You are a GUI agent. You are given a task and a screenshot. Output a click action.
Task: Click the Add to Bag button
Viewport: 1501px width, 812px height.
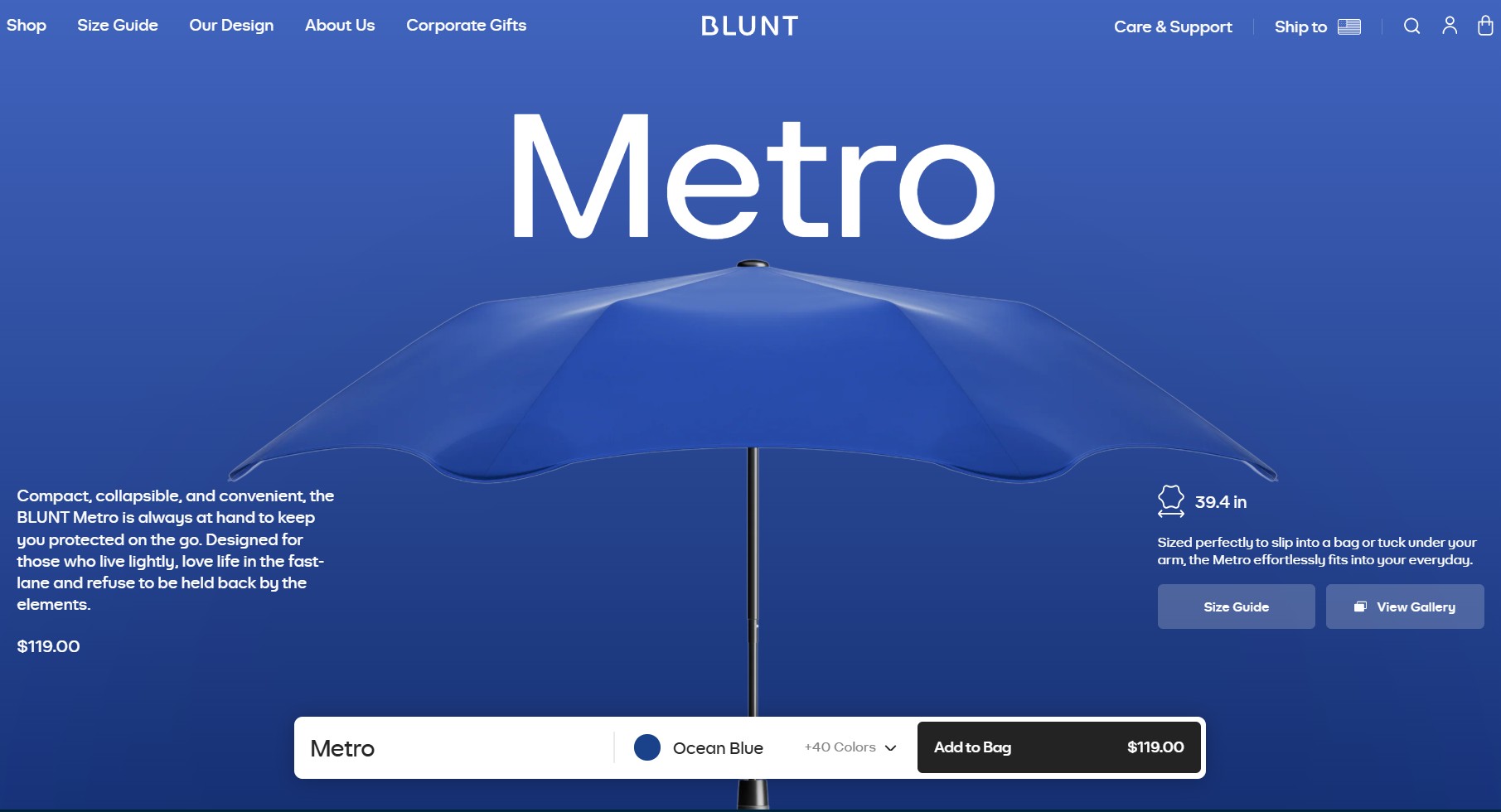pyautogui.click(x=1058, y=747)
